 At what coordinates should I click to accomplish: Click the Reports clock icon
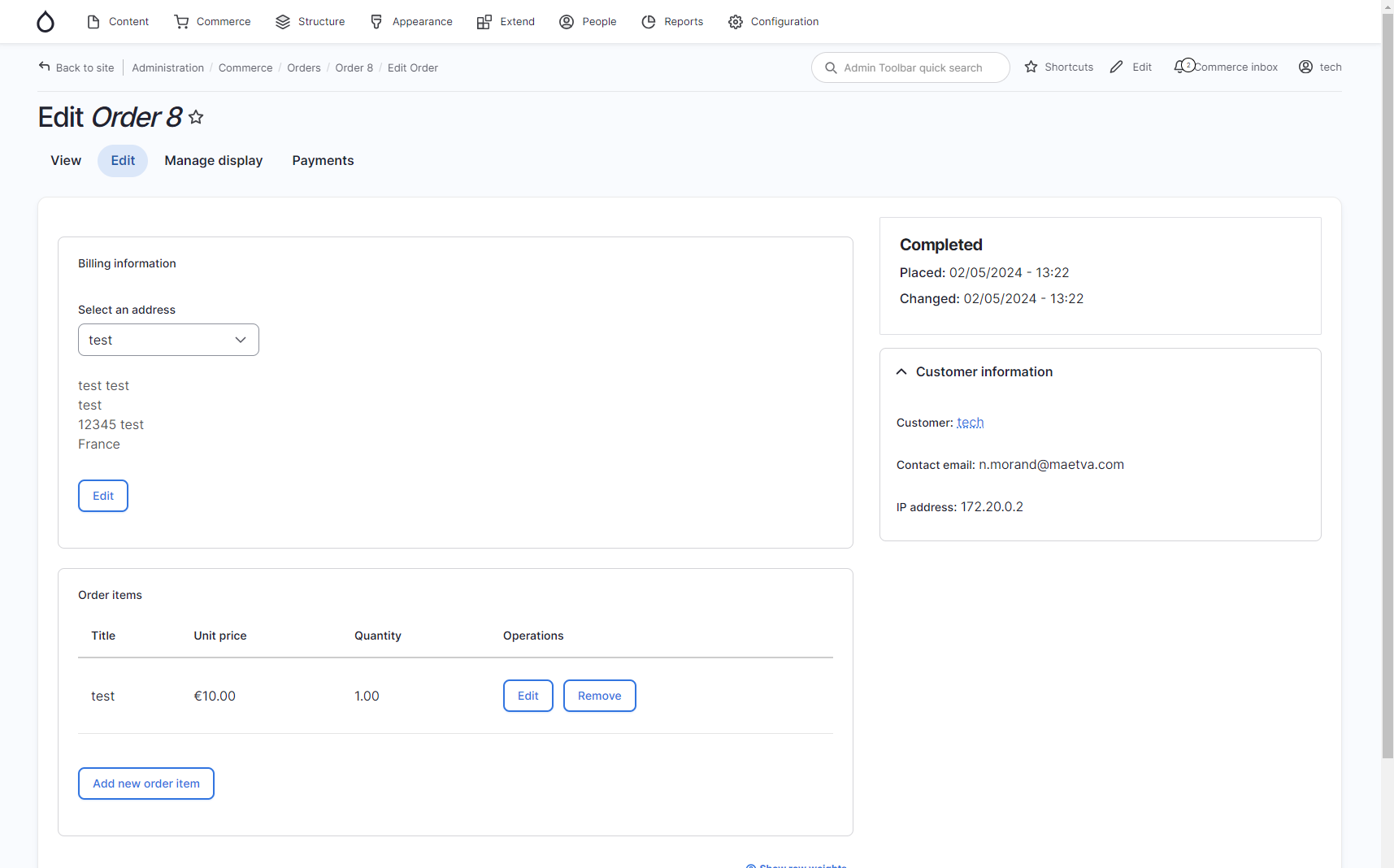click(649, 21)
